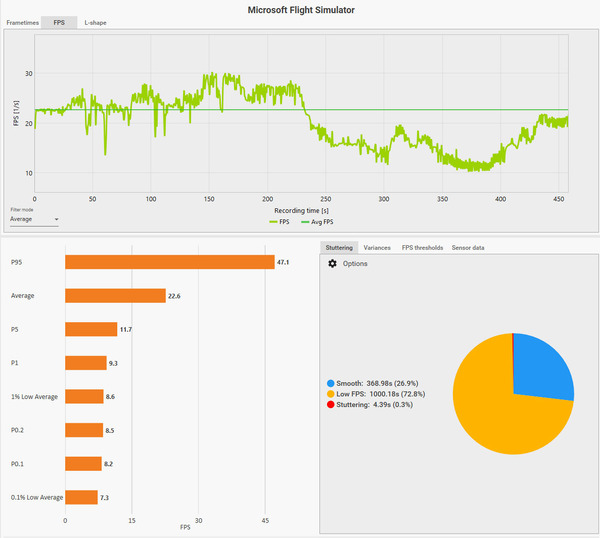This screenshot has width=600, height=538.
Task: Show the Sensor data tab
Action: coord(468,248)
